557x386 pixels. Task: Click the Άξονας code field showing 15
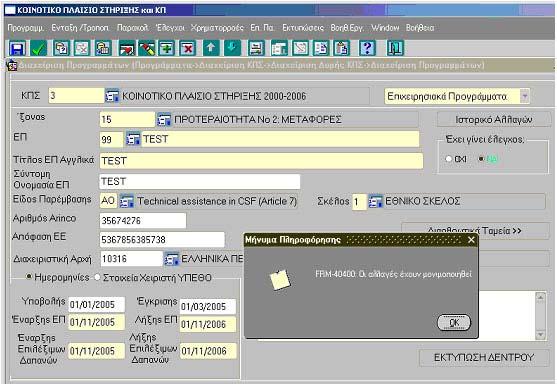(x=127, y=120)
